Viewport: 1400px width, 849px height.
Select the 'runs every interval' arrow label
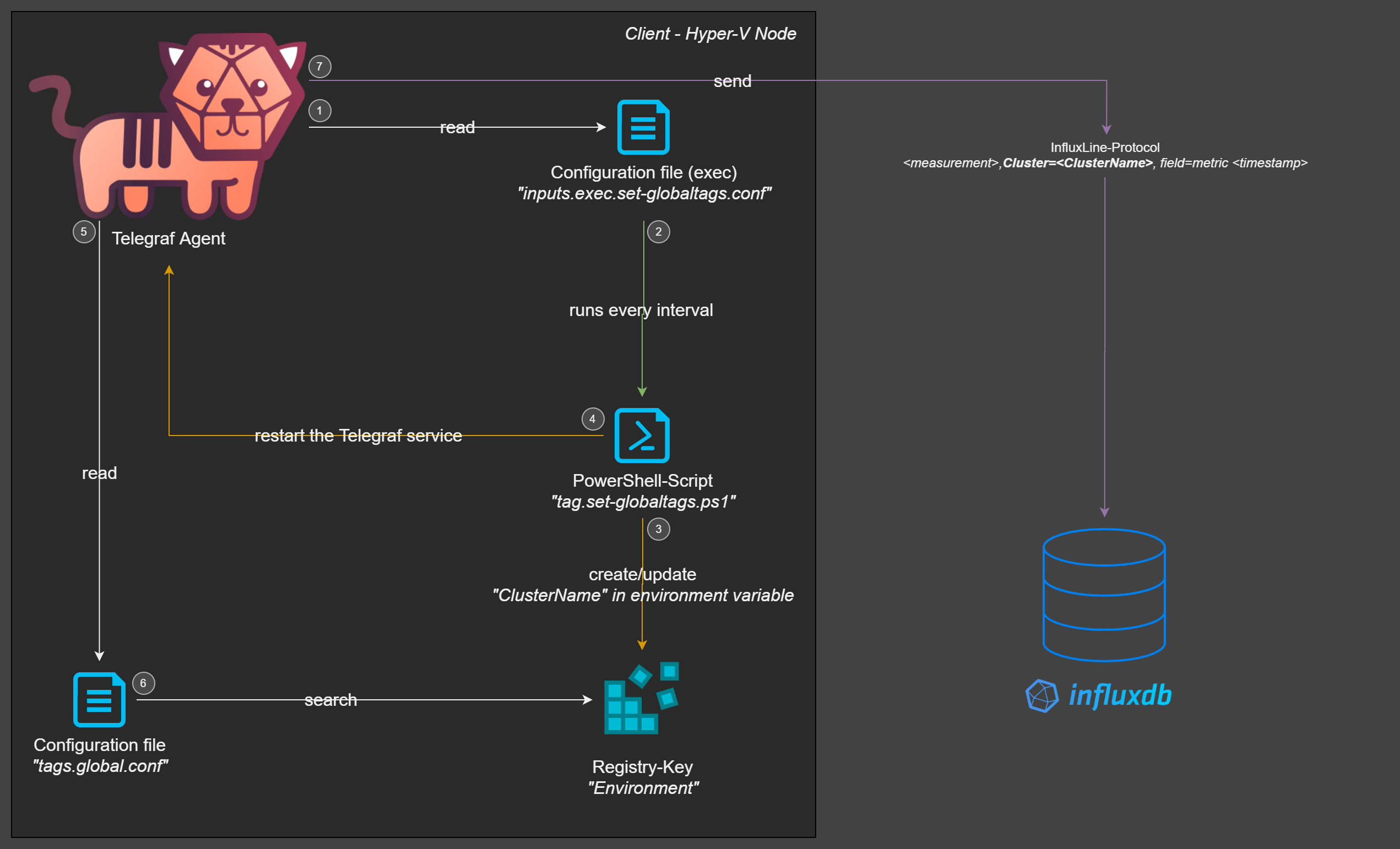tap(641, 310)
